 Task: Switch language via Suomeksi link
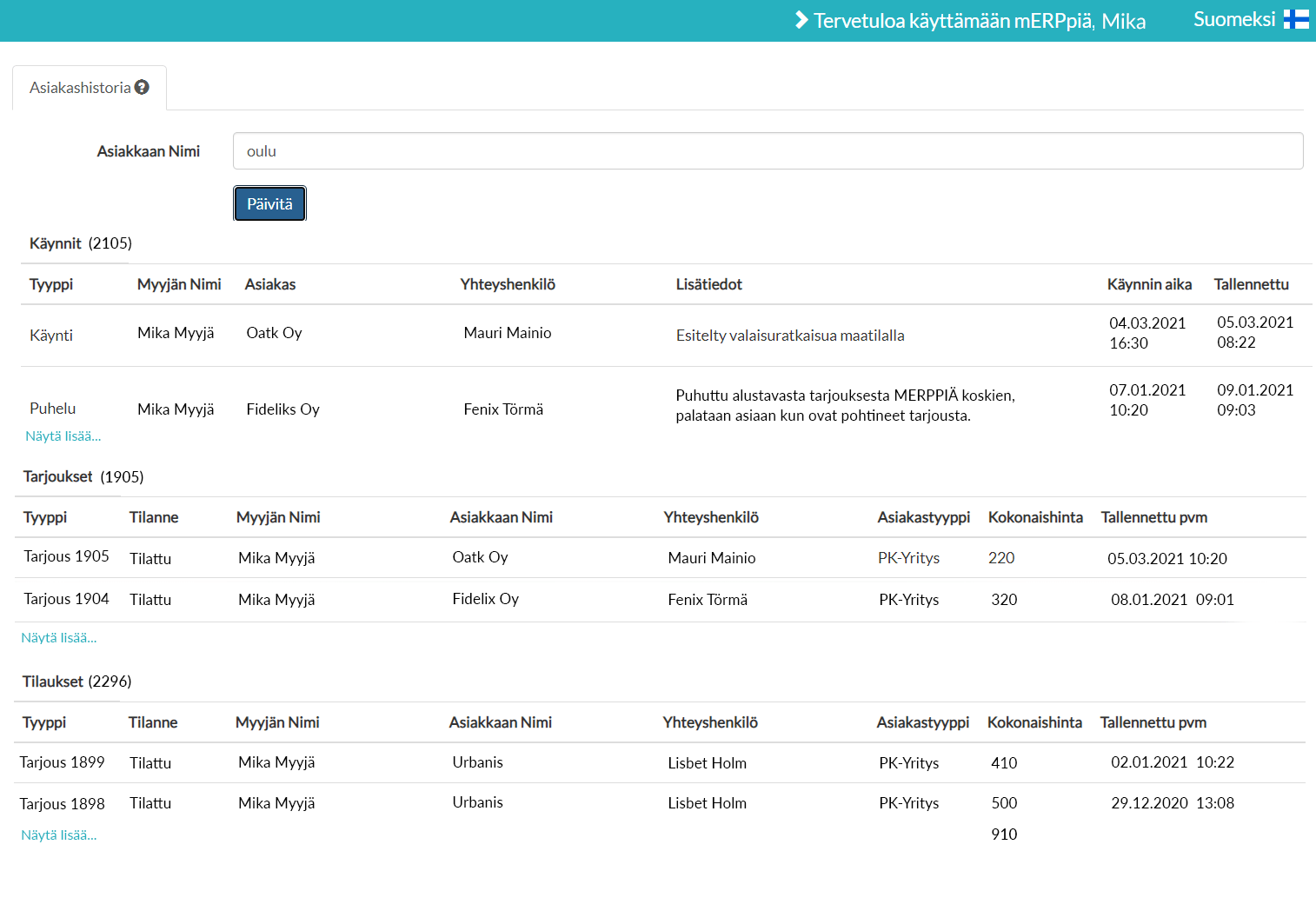tap(1234, 19)
